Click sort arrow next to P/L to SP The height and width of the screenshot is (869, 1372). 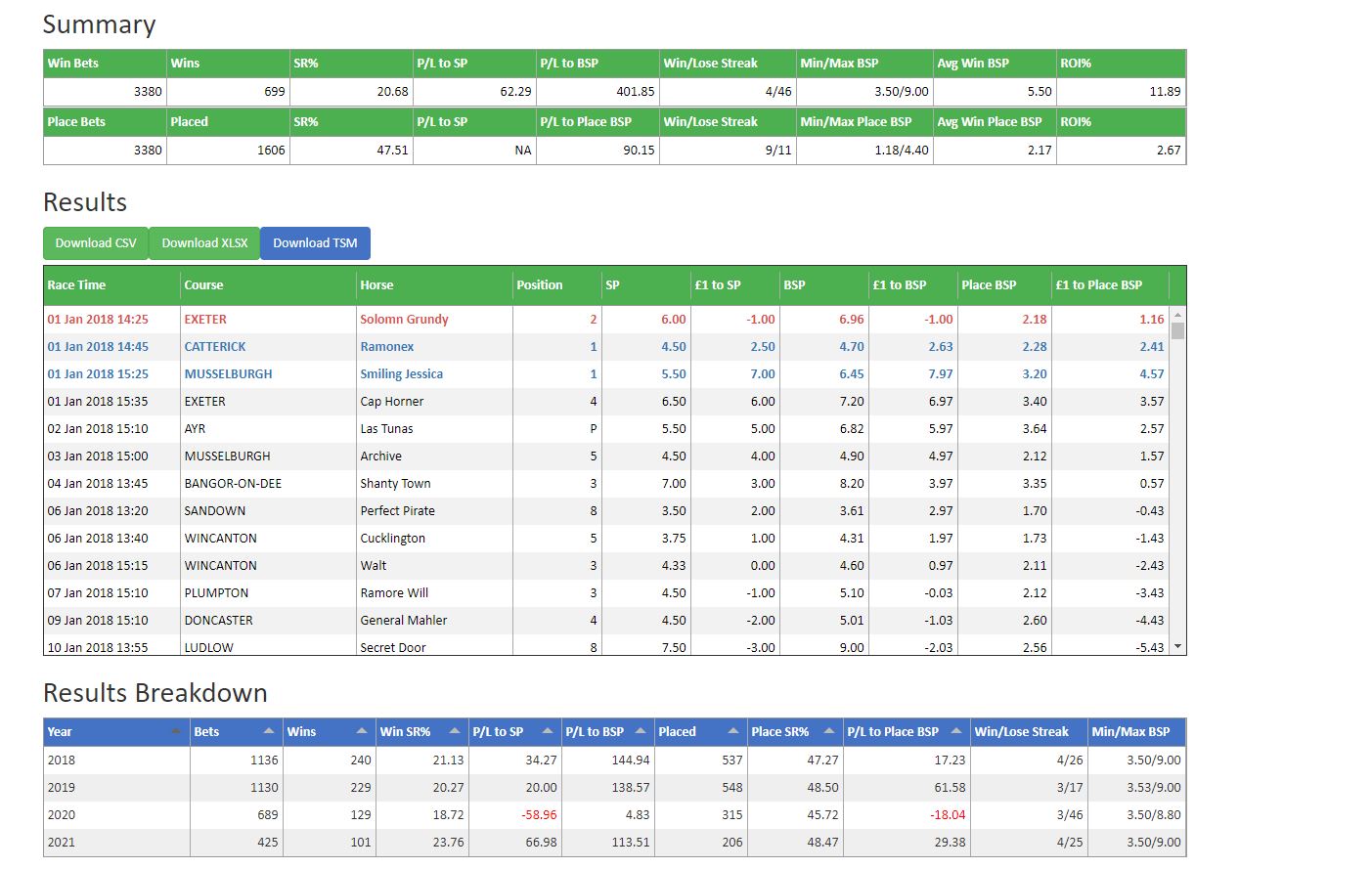click(x=548, y=731)
